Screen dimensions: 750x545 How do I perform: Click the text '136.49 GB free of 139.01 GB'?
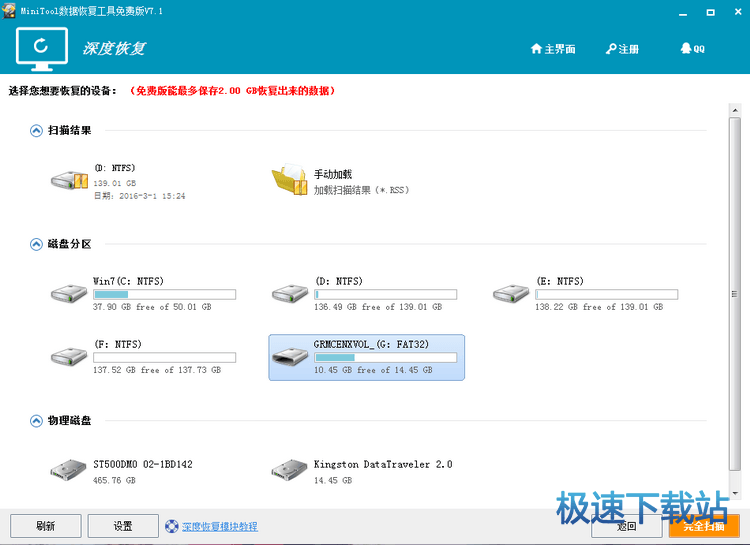pos(378,307)
